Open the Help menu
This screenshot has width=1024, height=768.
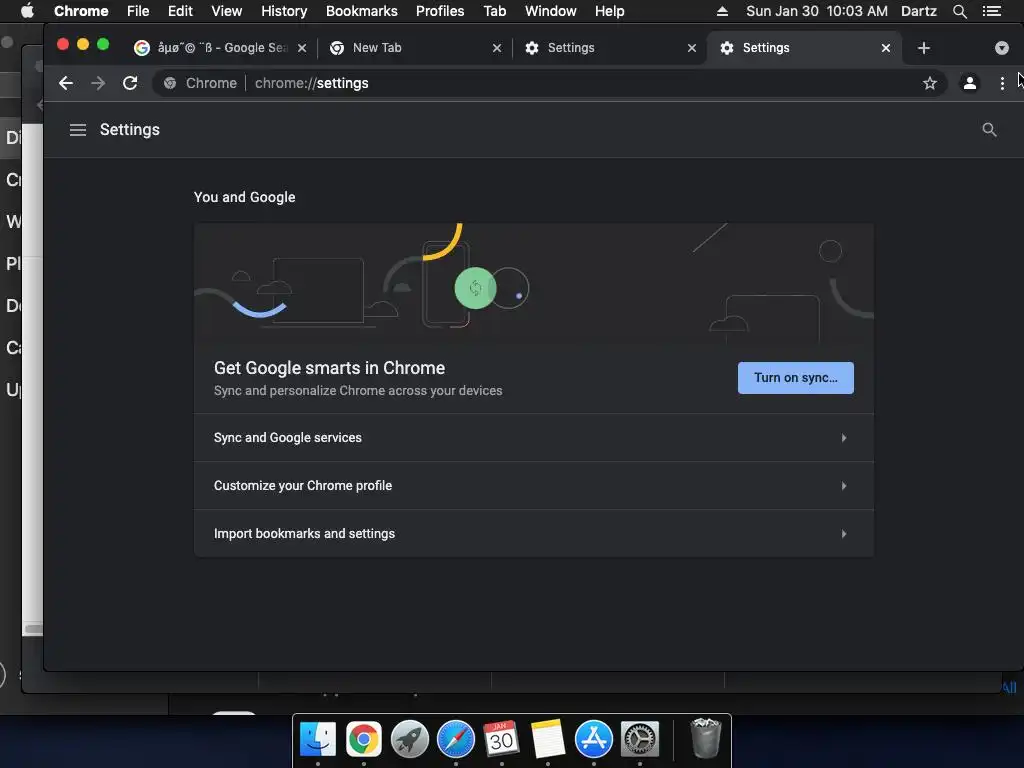(x=609, y=11)
